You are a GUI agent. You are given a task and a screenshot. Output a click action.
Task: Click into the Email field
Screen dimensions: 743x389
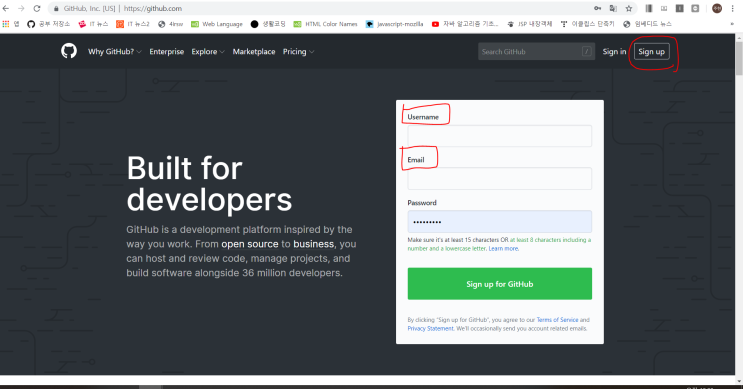499,179
